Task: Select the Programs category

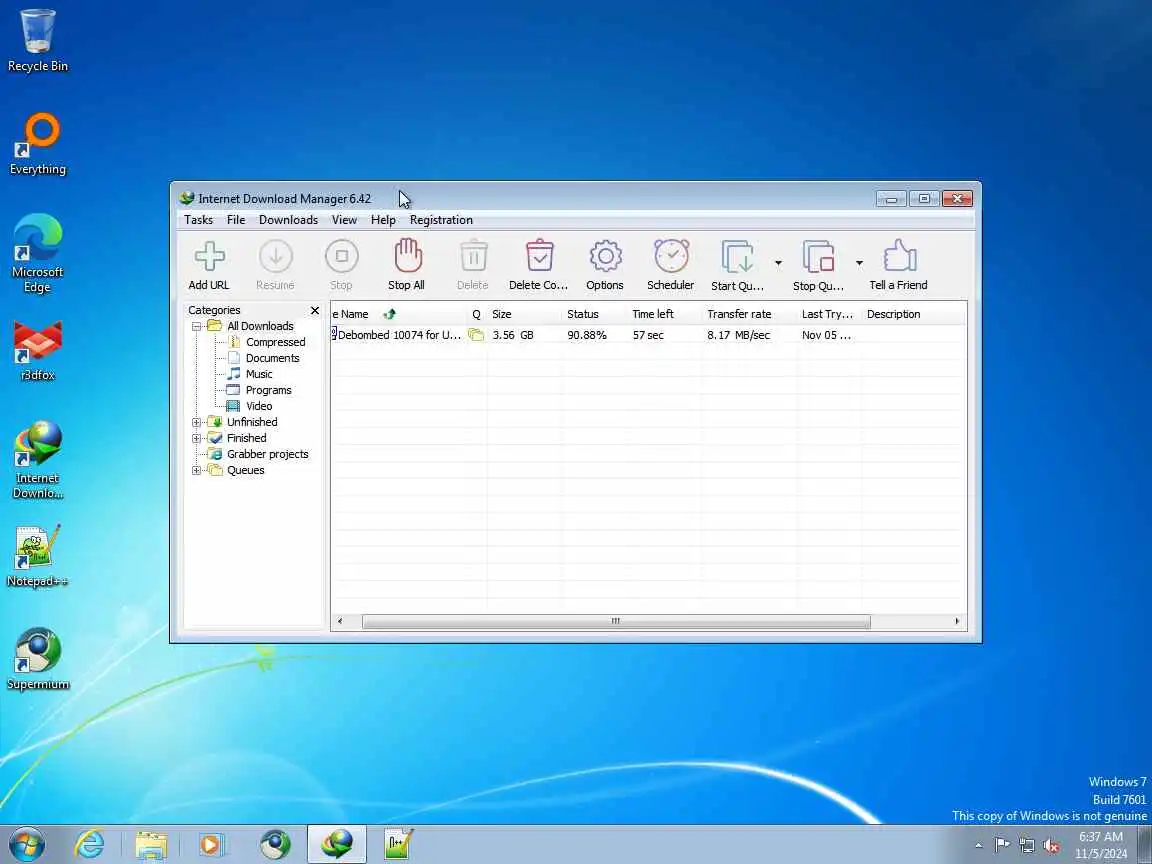Action: point(268,391)
